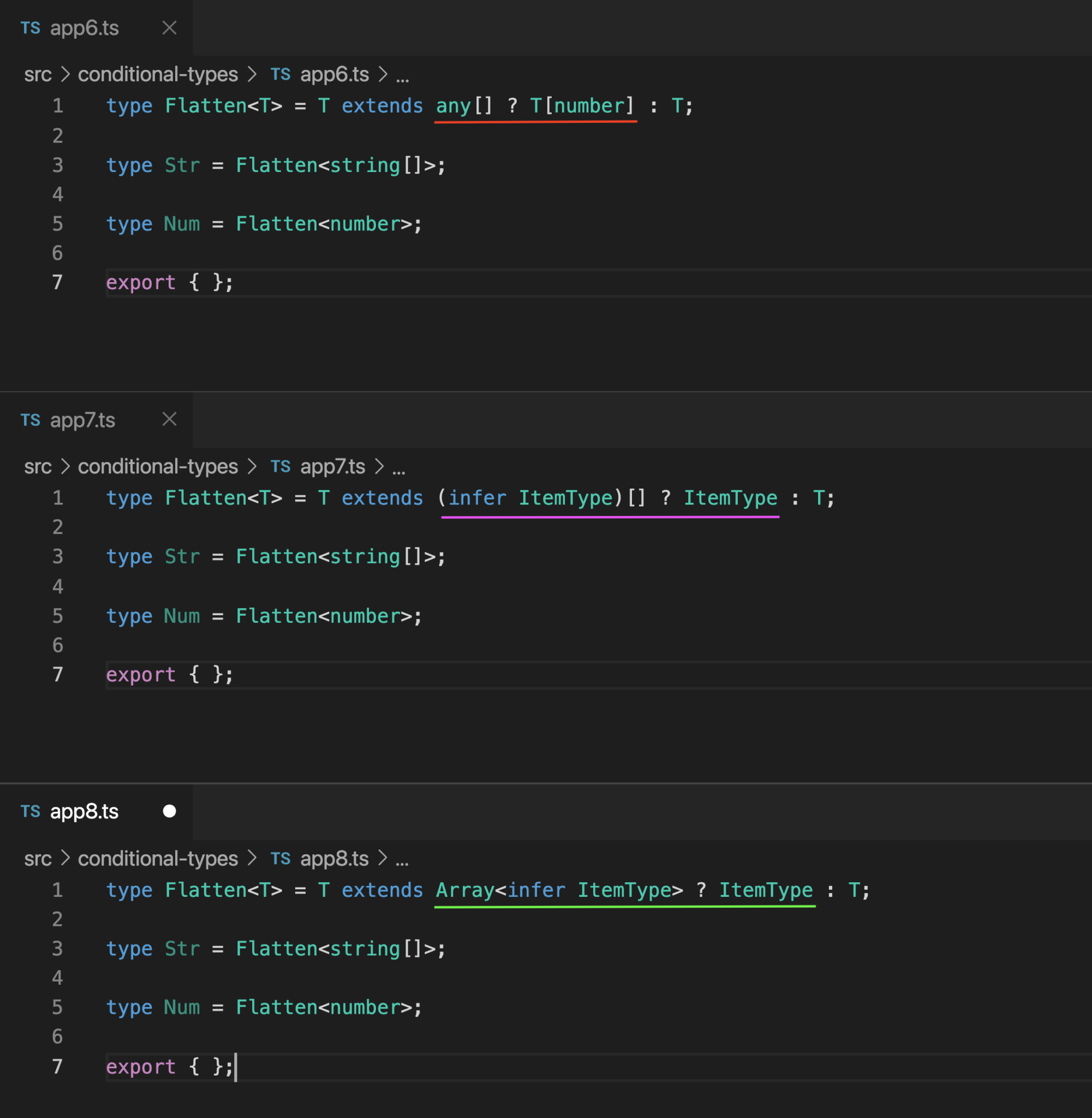
Task: Click the app8.ts filename in its breadcrumb
Action: (x=335, y=858)
